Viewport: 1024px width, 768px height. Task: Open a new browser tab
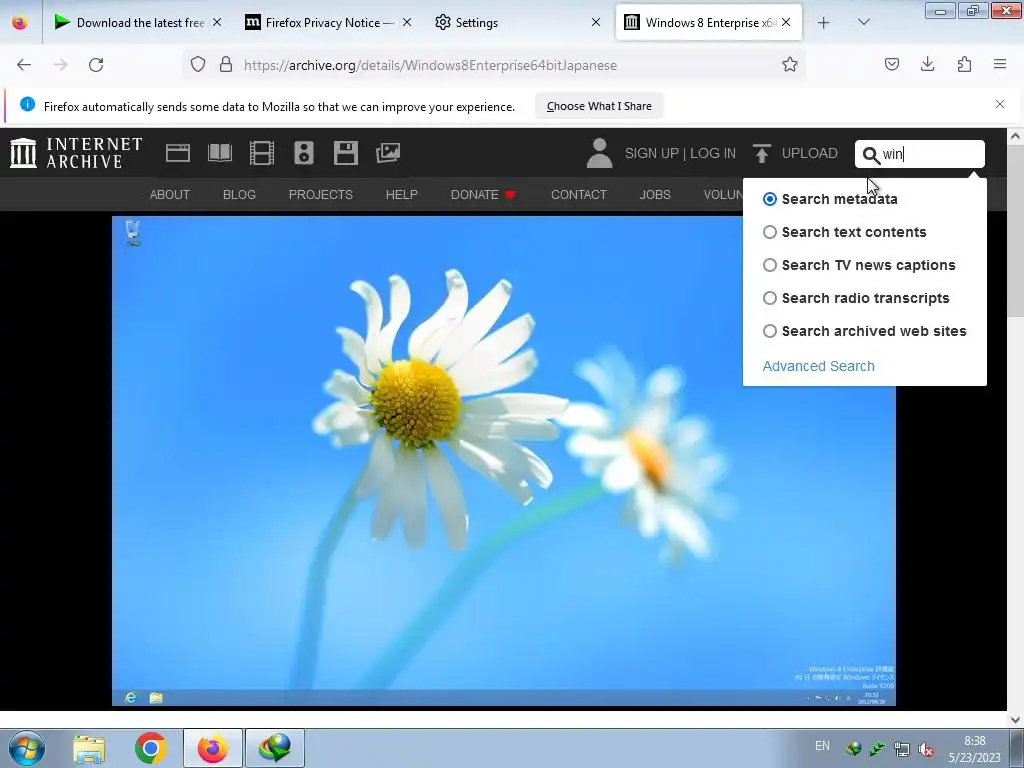pos(824,23)
